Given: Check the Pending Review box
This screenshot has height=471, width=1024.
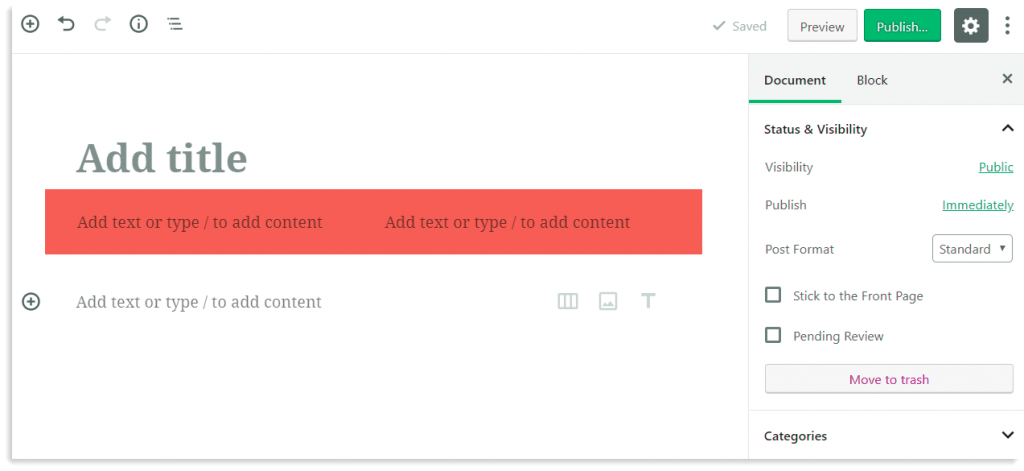Looking at the screenshot, I should point(773,336).
